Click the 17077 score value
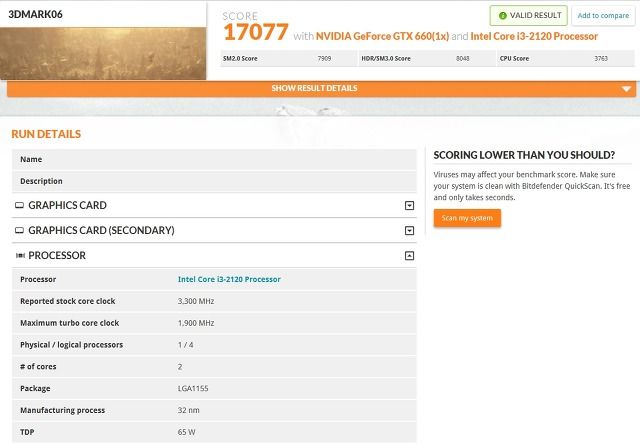 (256, 32)
